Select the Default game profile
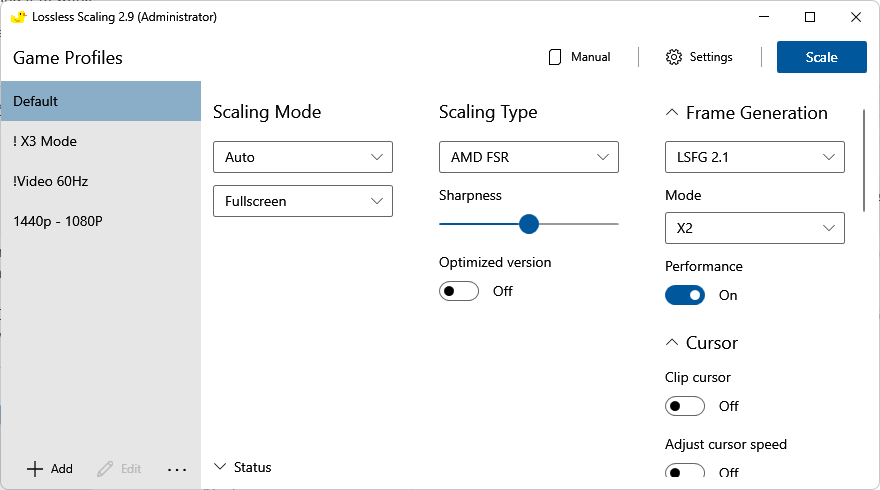The height and width of the screenshot is (490, 880). tap(101, 101)
